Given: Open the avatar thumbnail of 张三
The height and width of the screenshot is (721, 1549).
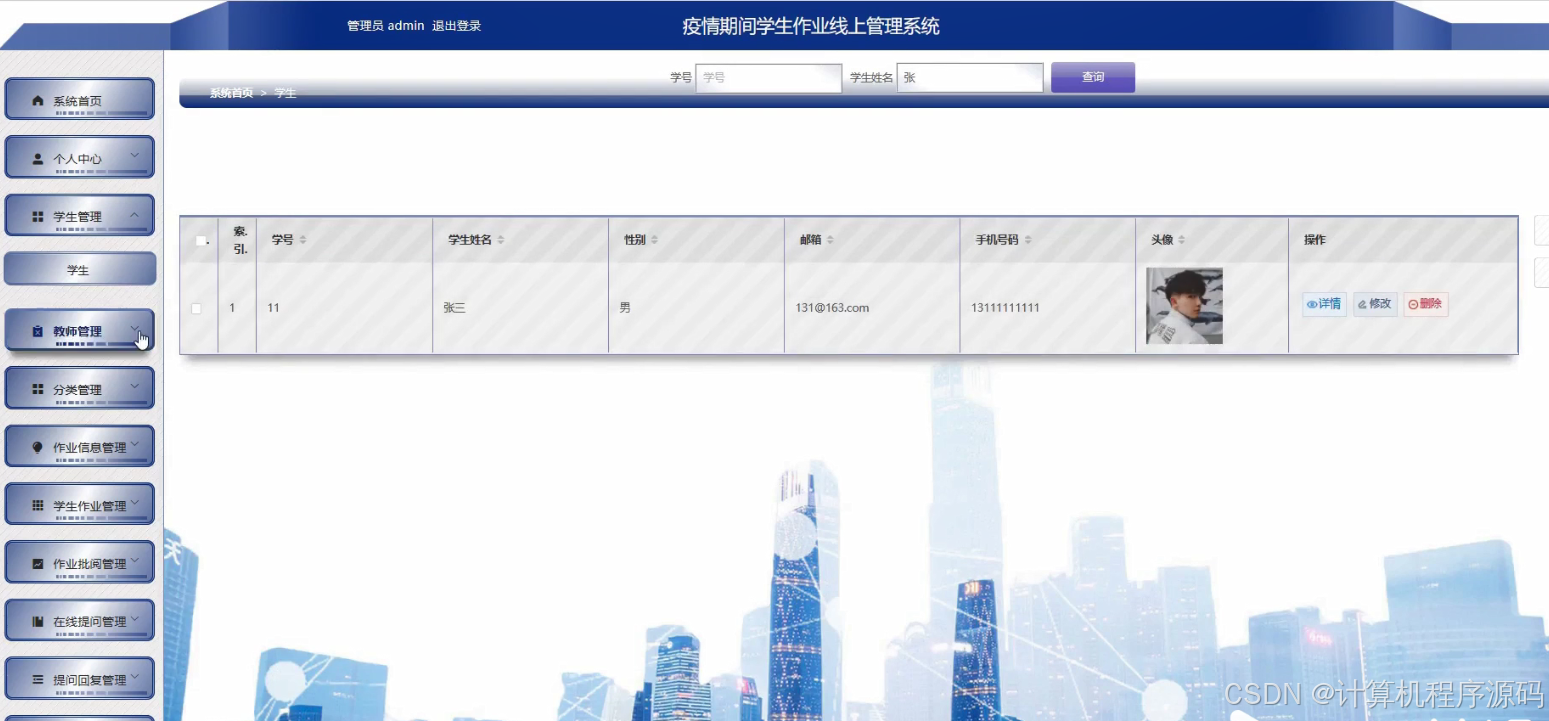Looking at the screenshot, I should [x=1184, y=306].
